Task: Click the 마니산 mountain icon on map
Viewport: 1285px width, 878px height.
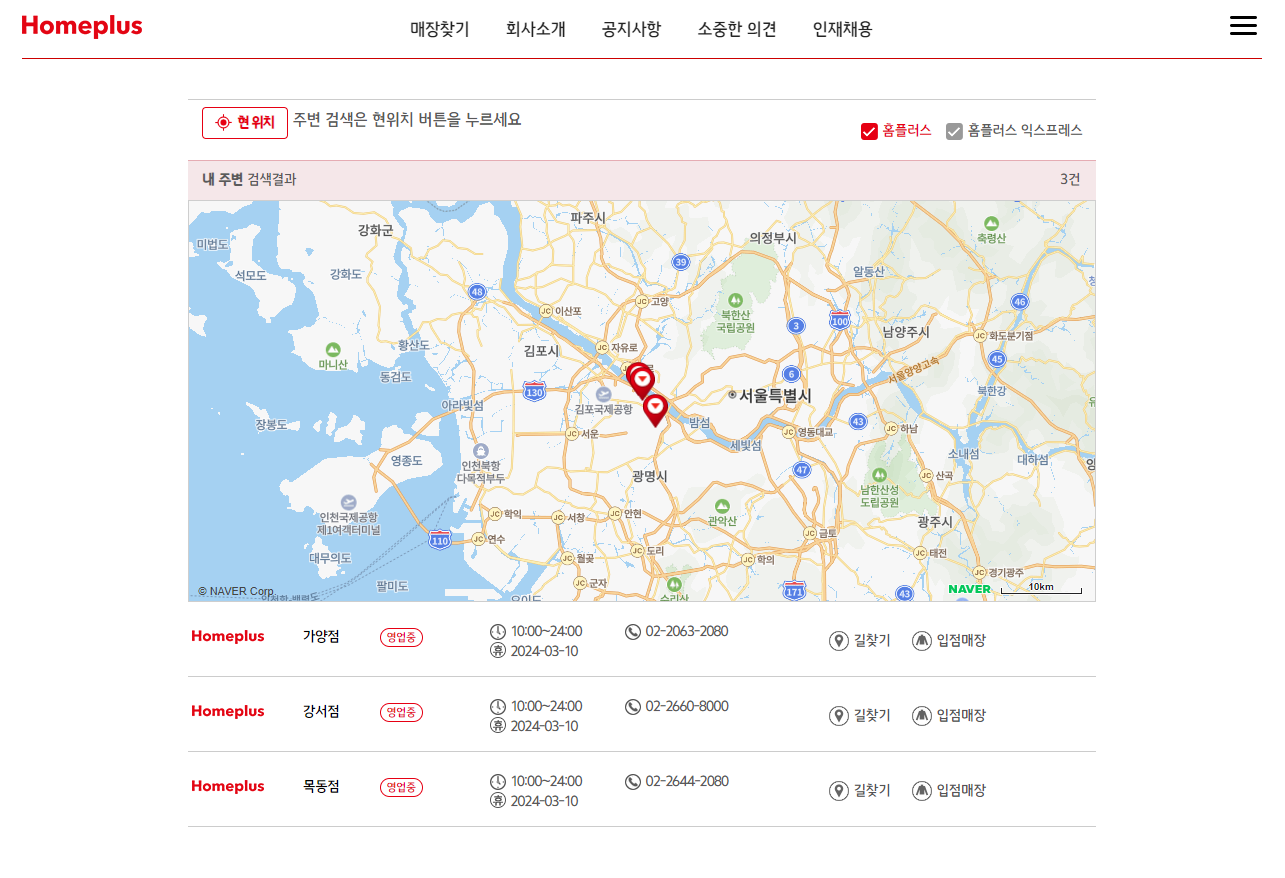Action: [x=333, y=350]
